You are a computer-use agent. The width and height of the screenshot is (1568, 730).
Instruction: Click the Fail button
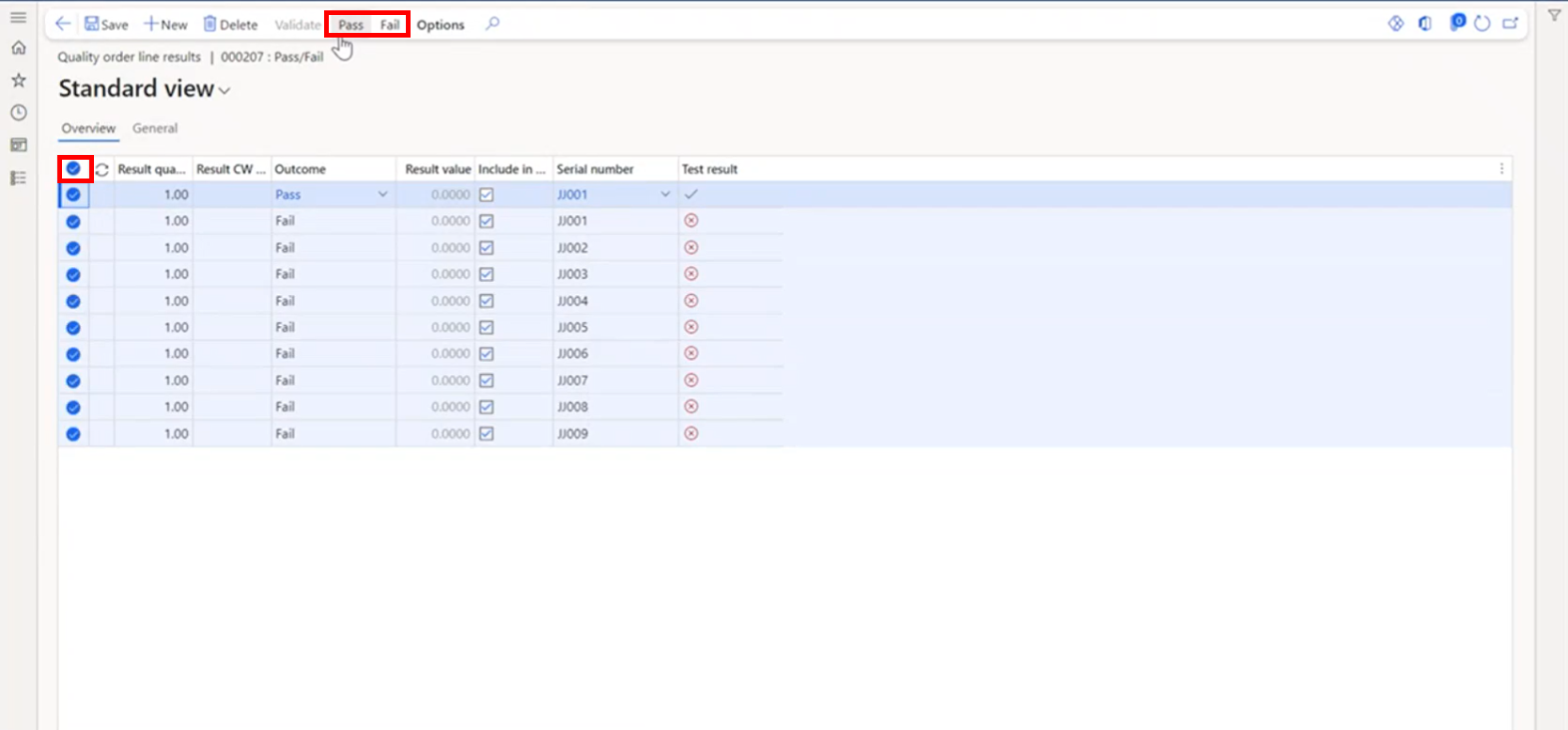coord(390,25)
